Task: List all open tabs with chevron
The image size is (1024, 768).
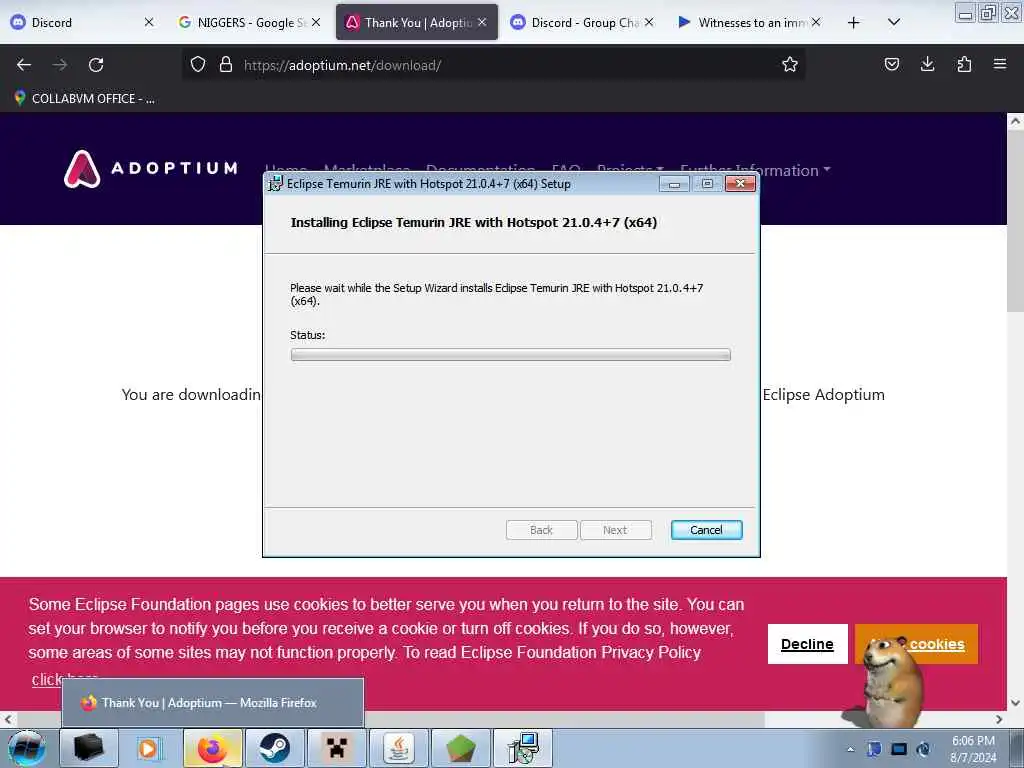Action: (894, 23)
